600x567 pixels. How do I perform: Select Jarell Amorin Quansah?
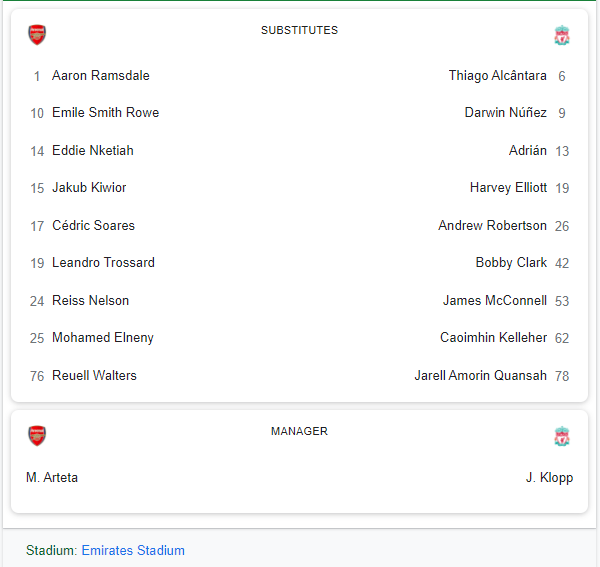(x=480, y=376)
